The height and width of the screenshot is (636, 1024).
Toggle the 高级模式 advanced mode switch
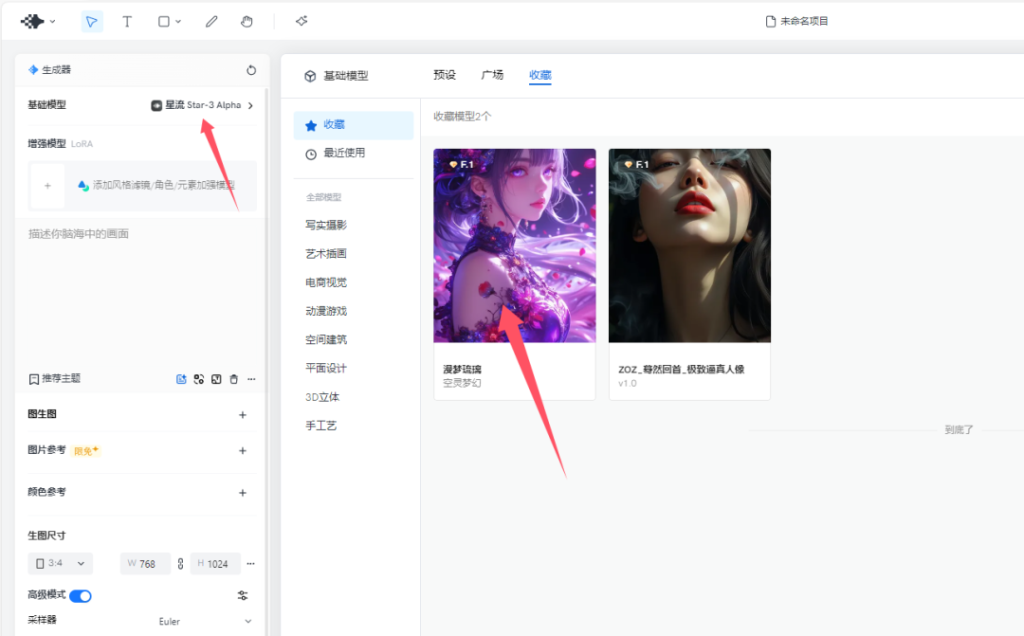80,596
